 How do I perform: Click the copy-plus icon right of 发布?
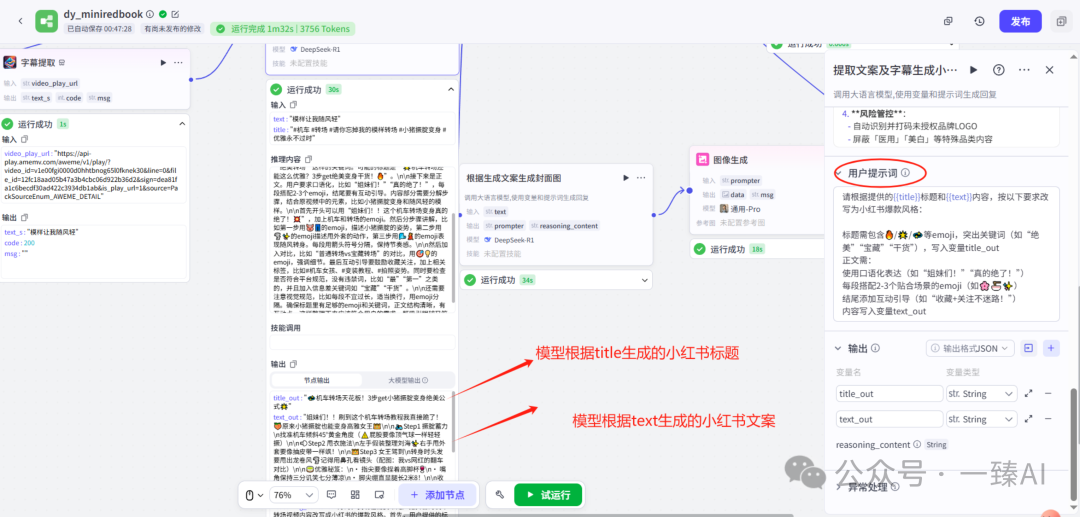(1061, 21)
